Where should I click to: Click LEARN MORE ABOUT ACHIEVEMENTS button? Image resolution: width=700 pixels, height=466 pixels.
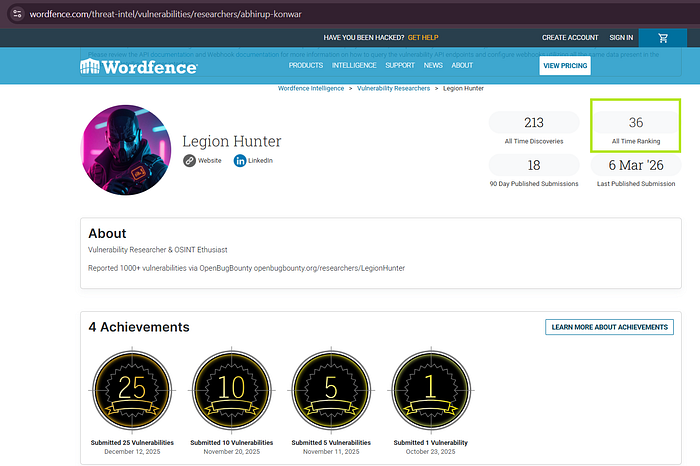tap(609, 327)
